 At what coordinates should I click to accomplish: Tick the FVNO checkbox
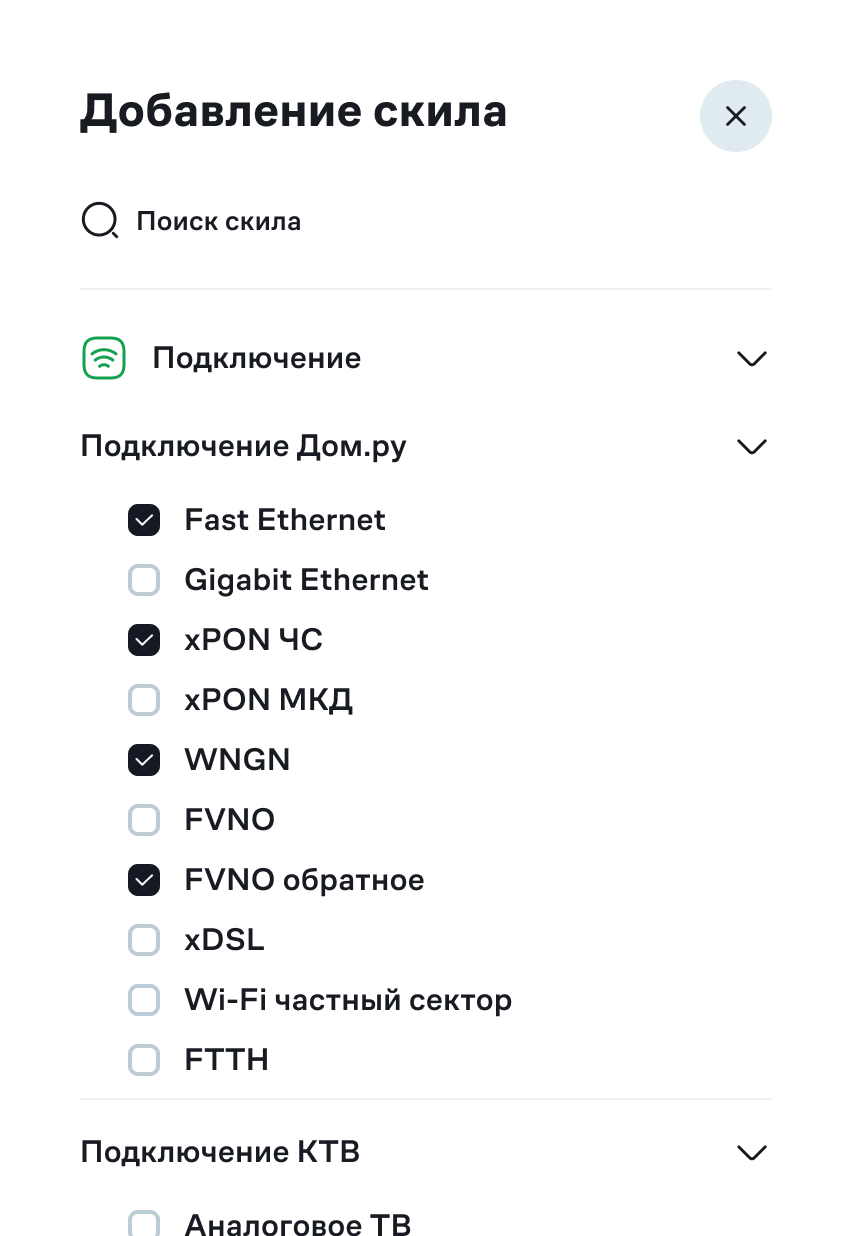[144, 820]
